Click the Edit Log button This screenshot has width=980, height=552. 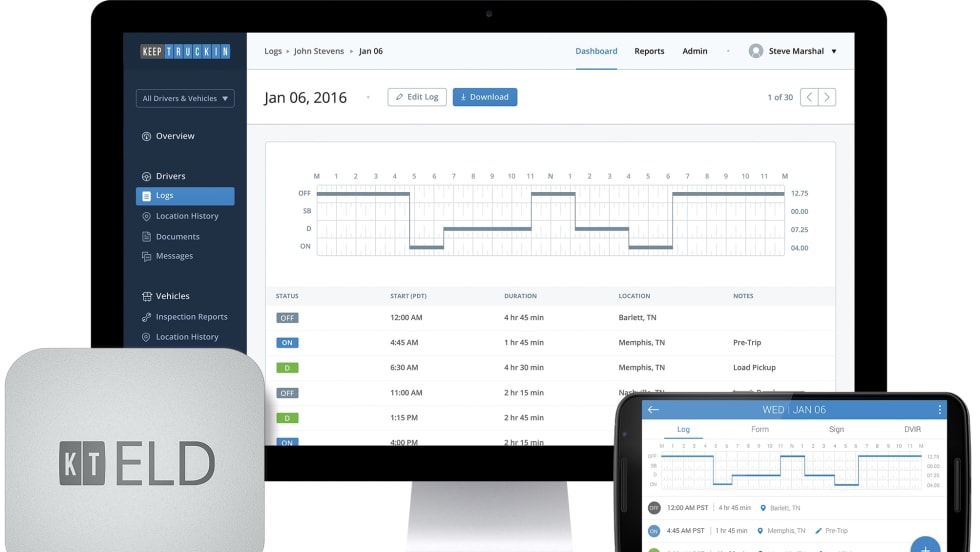417,97
